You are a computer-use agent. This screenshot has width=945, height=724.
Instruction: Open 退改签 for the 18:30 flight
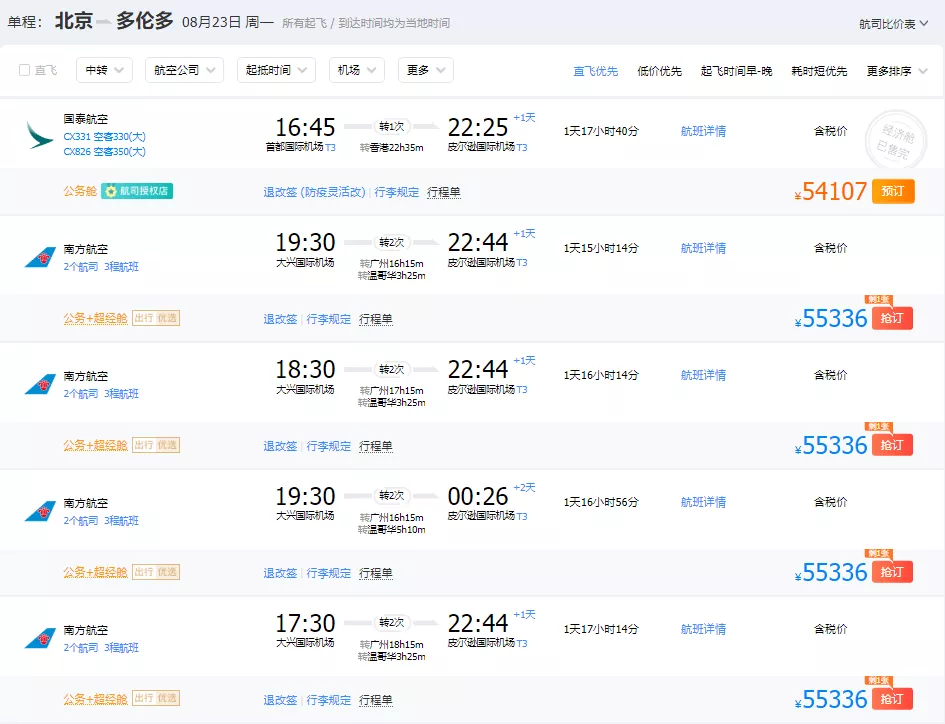coord(280,446)
